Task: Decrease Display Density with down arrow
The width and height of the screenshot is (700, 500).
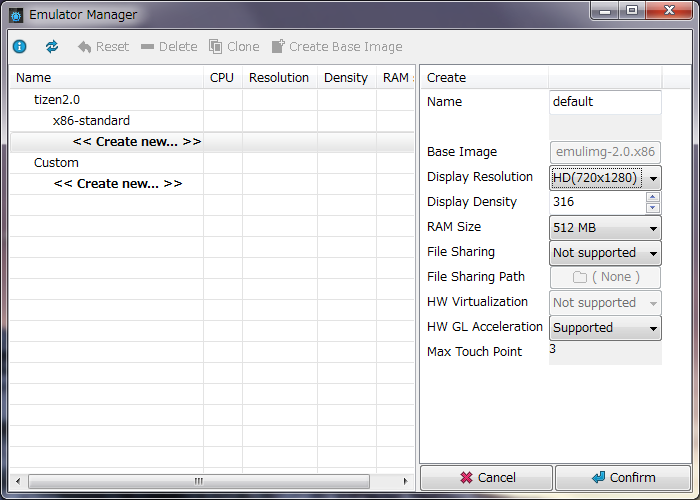Action: (653, 208)
